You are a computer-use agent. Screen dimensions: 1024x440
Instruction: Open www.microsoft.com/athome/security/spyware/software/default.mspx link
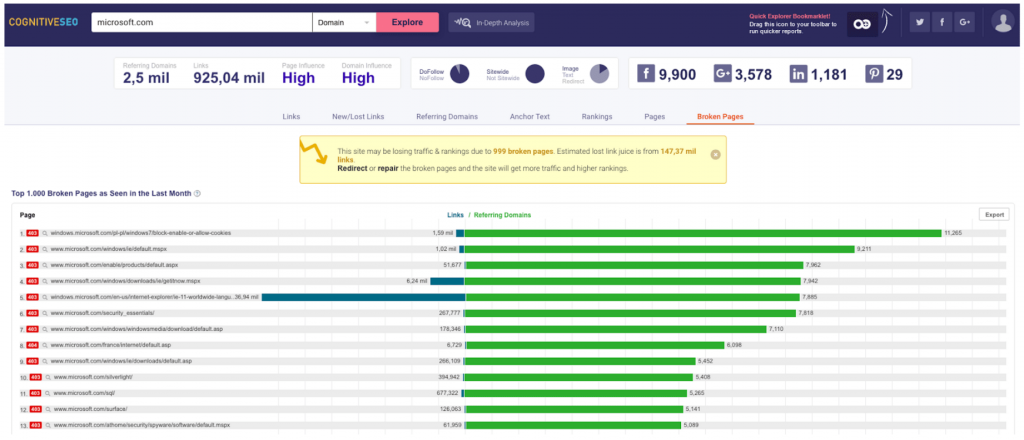tap(142, 425)
